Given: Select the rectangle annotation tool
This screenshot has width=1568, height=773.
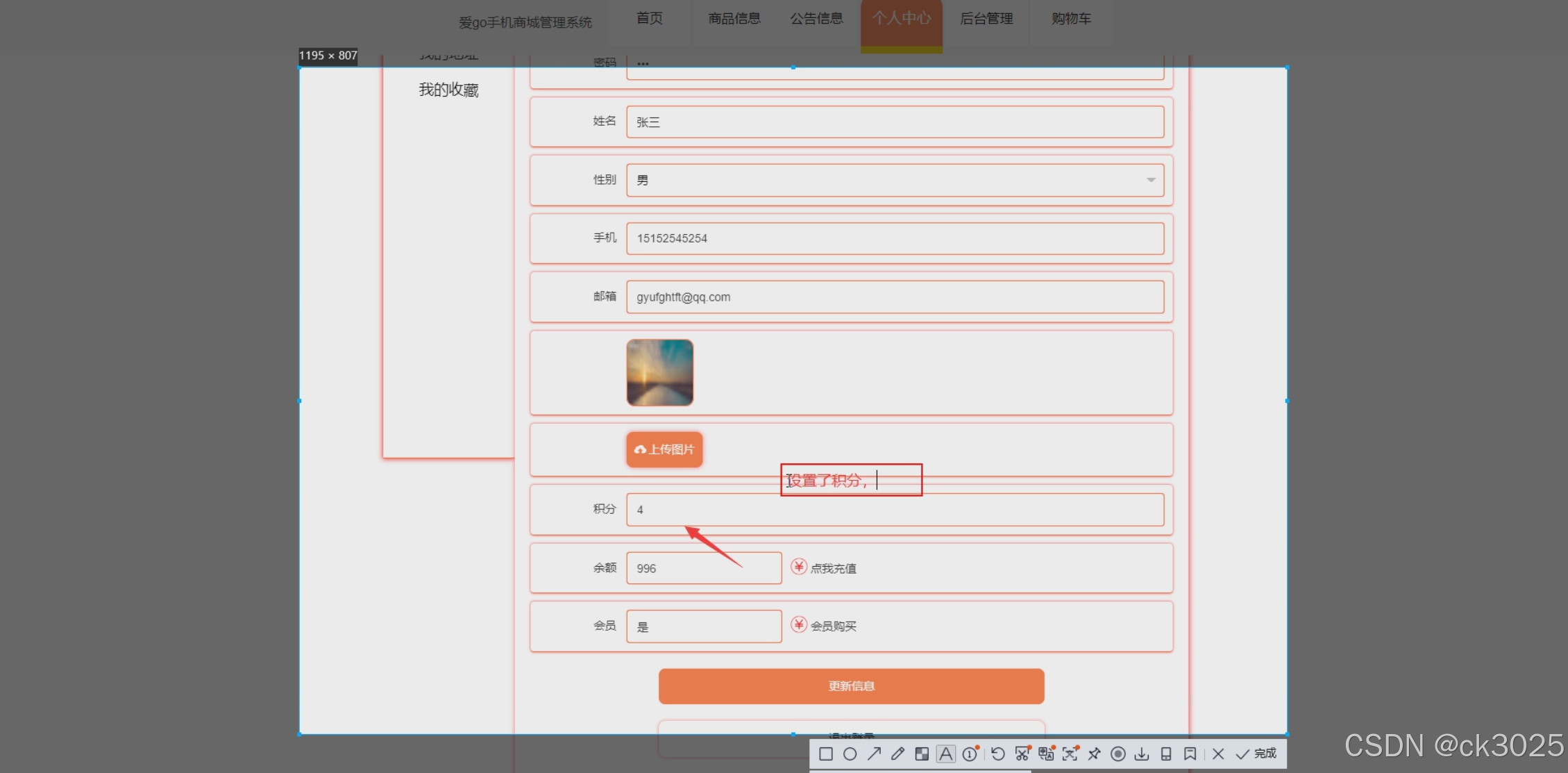Looking at the screenshot, I should coord(825,754).
